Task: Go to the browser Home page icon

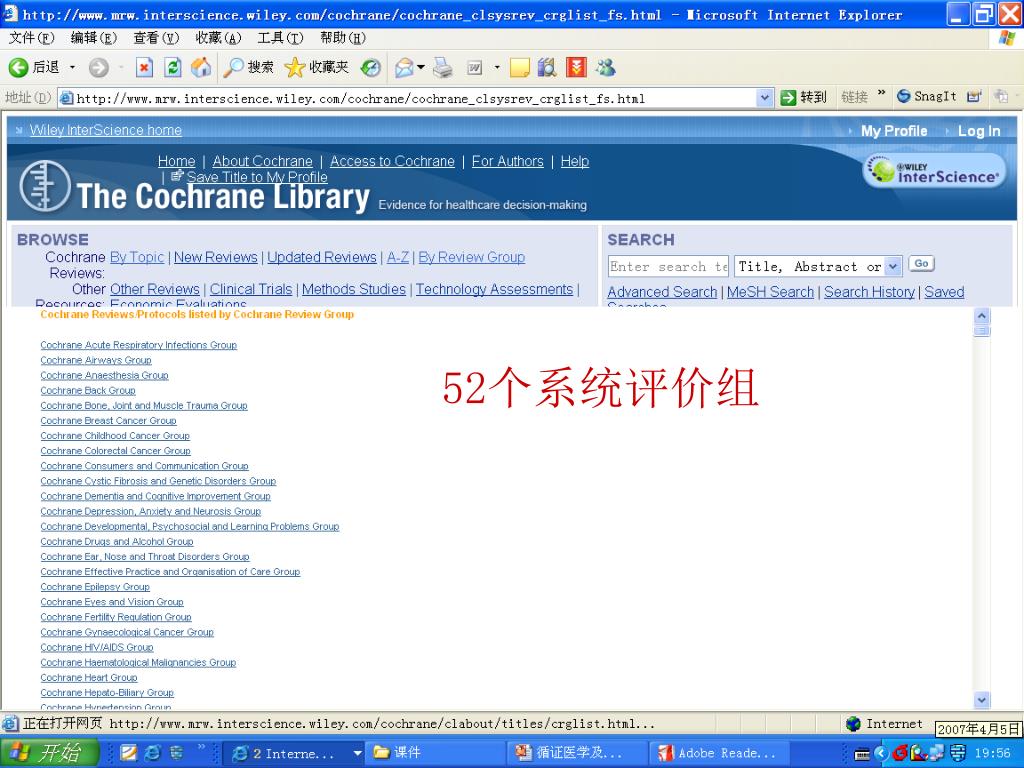Action: [201, 67]
